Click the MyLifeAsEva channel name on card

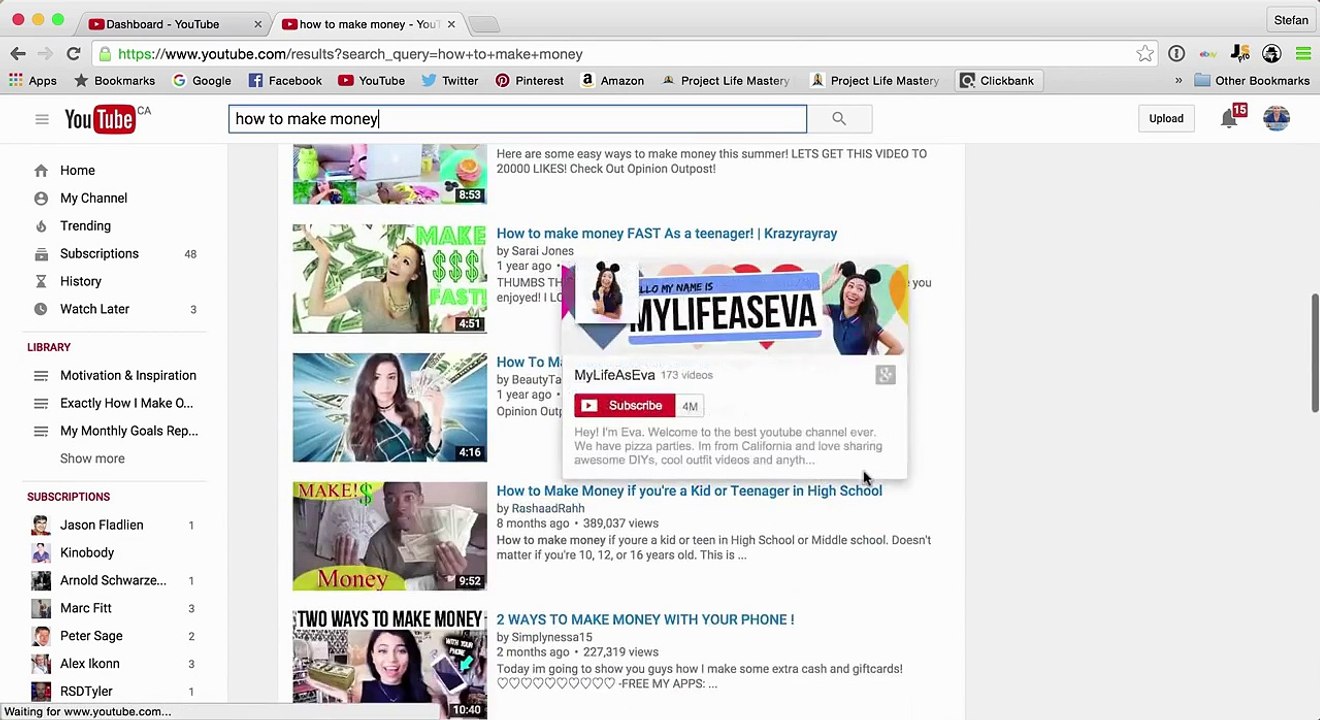(x=614, y=376)
